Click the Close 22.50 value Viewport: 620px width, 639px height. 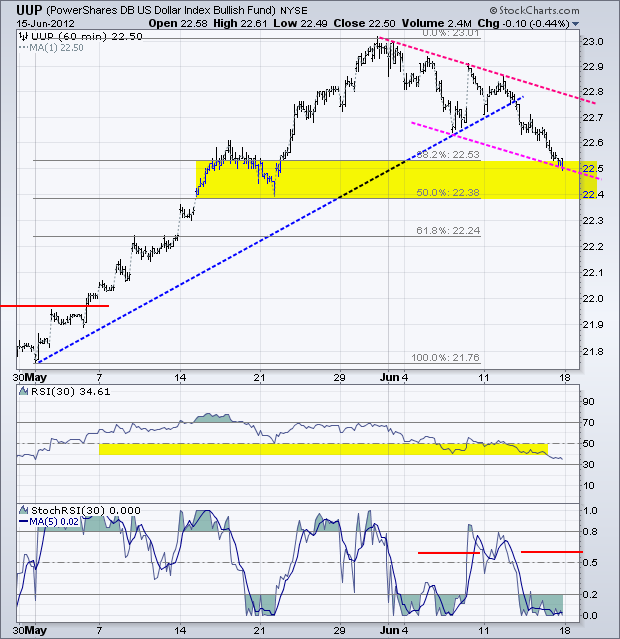(364, 24)
